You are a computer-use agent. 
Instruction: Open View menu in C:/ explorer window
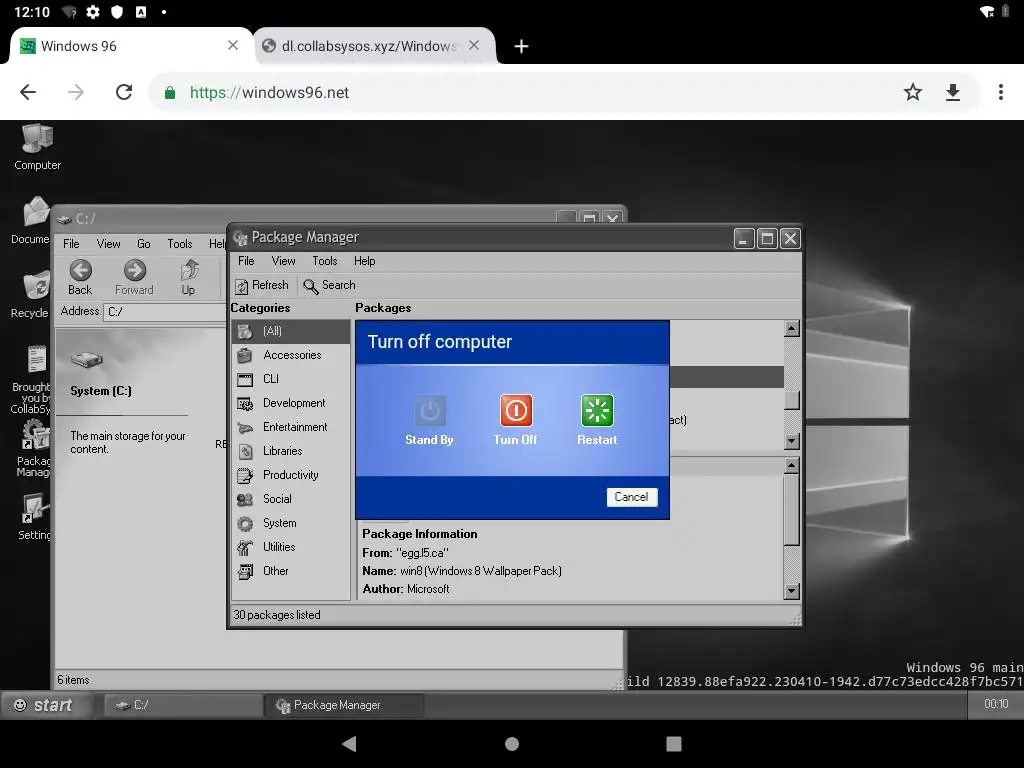pos(108,244)
